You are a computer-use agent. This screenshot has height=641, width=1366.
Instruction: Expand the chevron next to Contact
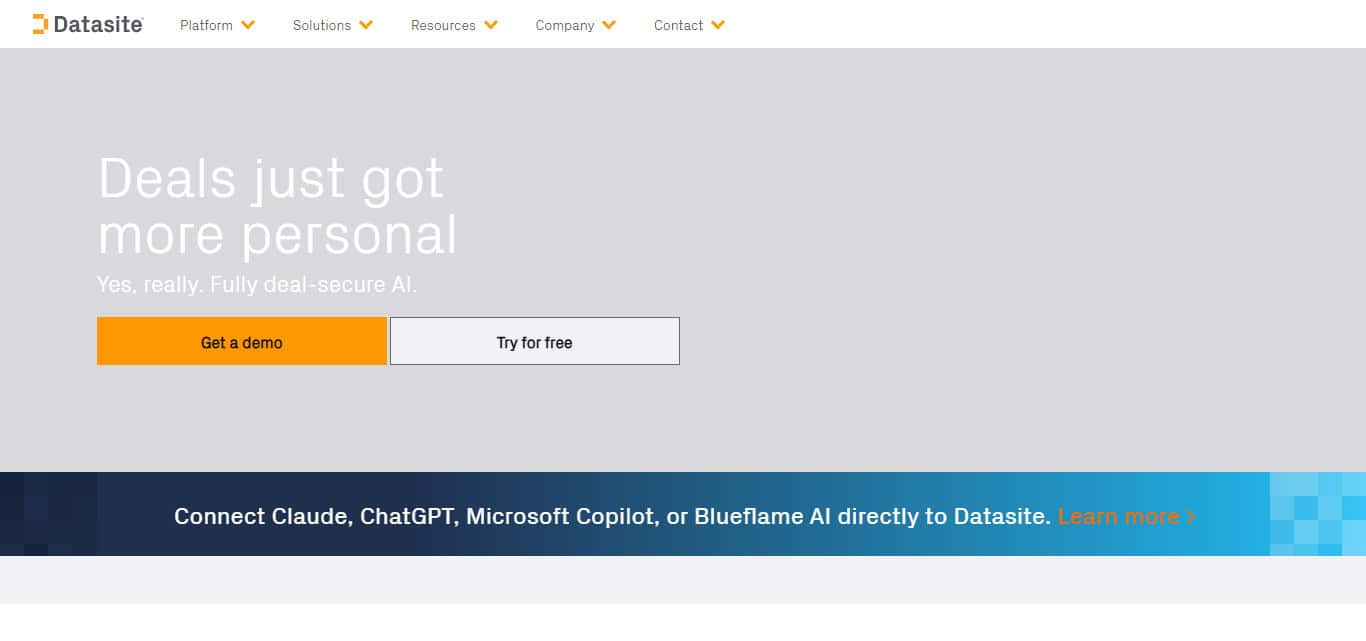[718, 25]
